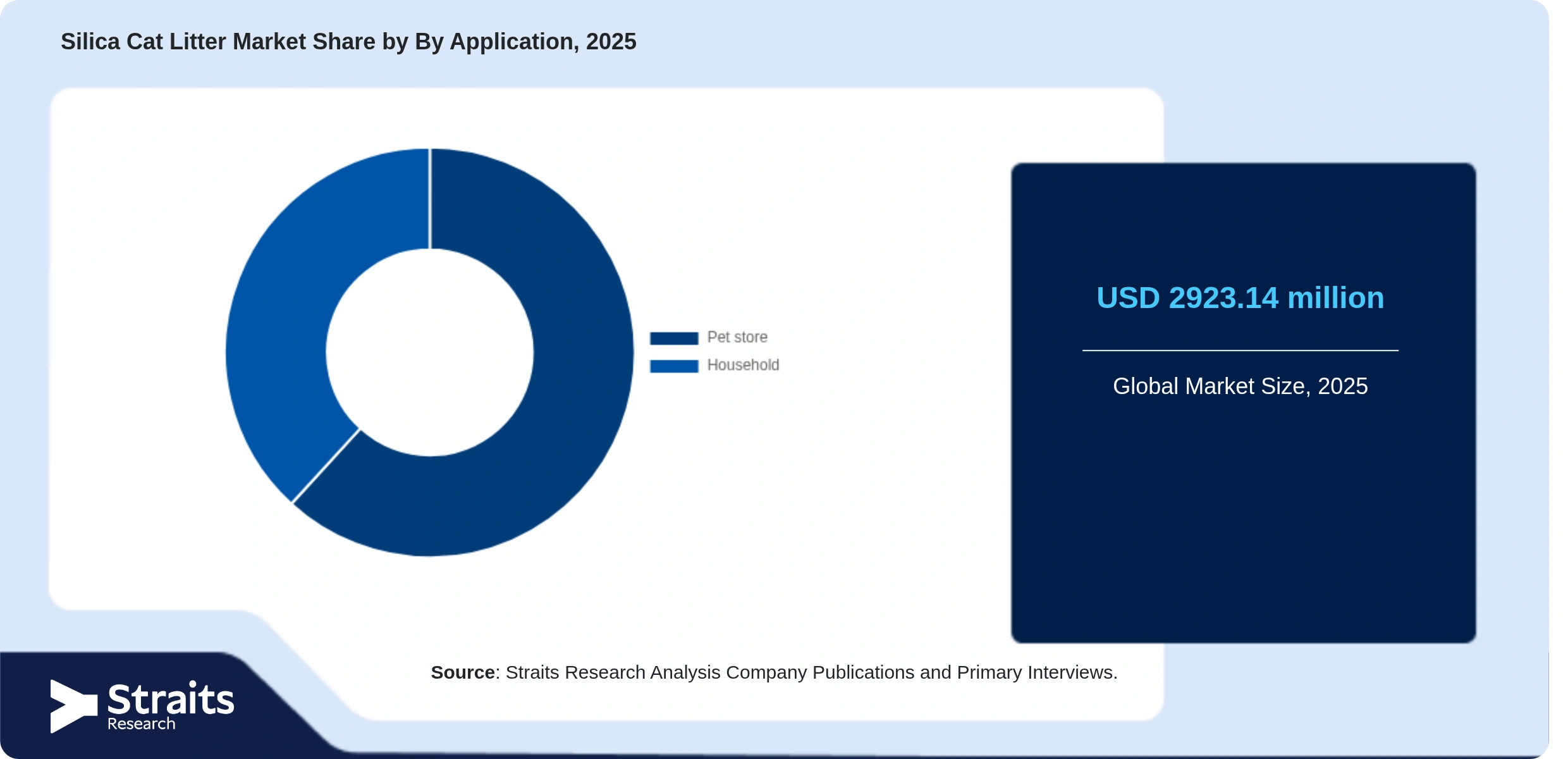Click the bold Source word in footer

[x=463, y=672]
